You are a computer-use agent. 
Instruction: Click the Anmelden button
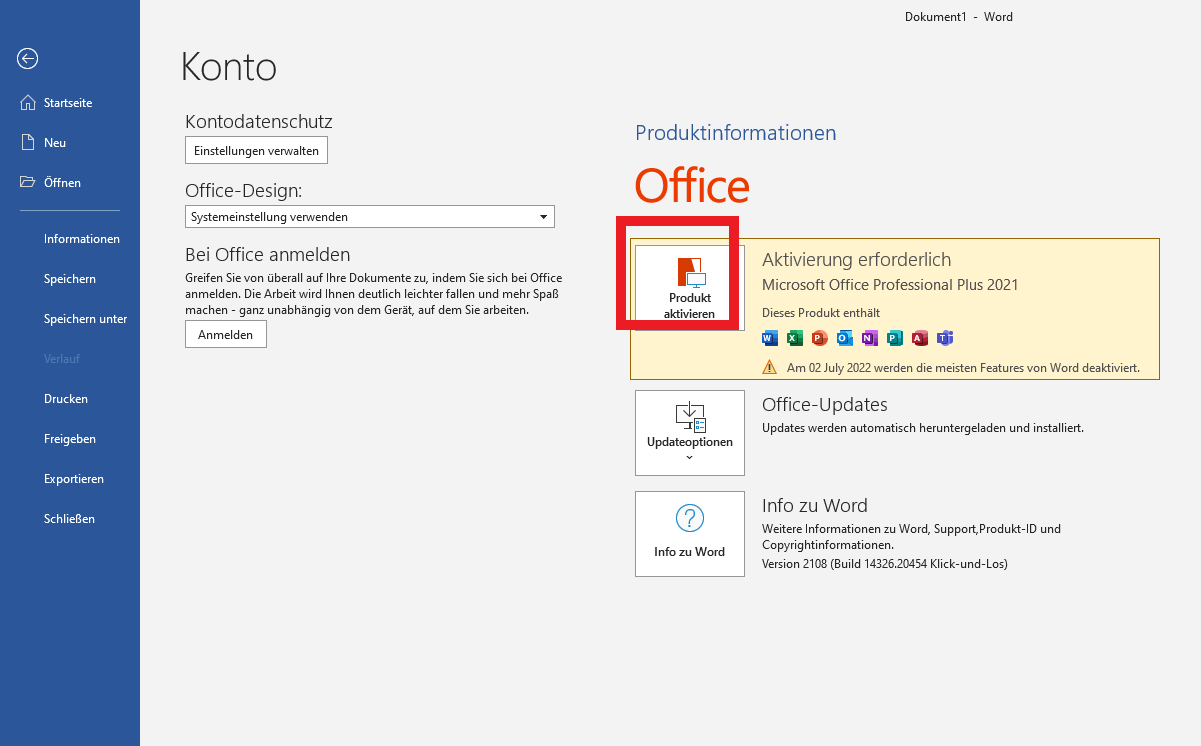(226, 335)
